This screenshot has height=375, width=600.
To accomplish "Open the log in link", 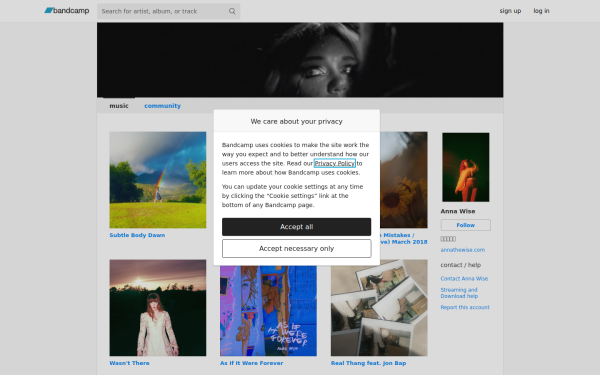I will (541, 11).
